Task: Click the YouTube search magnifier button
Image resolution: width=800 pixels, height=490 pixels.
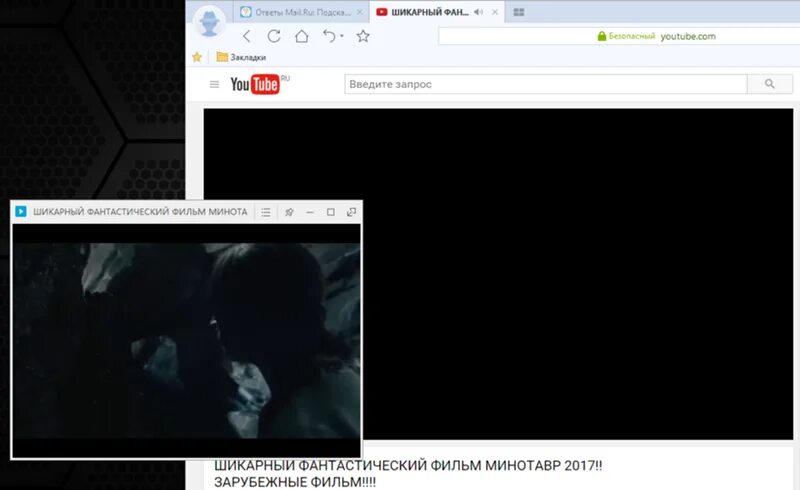Action: [770, 84]
